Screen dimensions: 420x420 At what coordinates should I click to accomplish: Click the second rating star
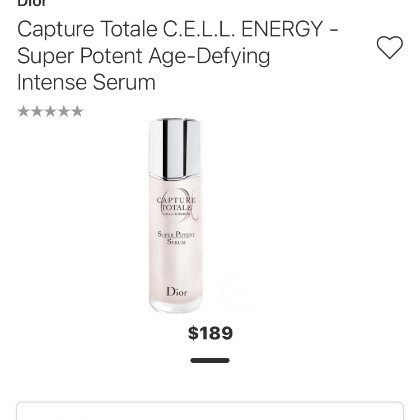pyautogui.click(x=37, y=111)
